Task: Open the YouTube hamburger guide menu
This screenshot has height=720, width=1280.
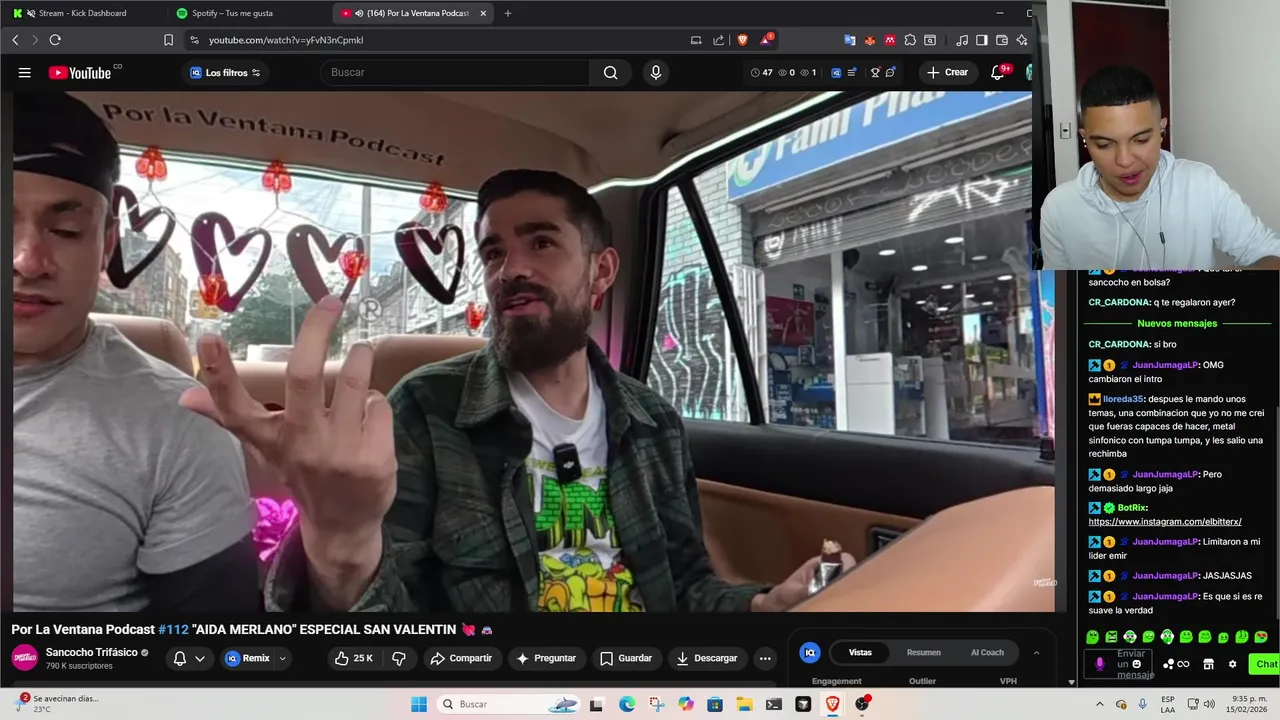Action: (25, 72)
